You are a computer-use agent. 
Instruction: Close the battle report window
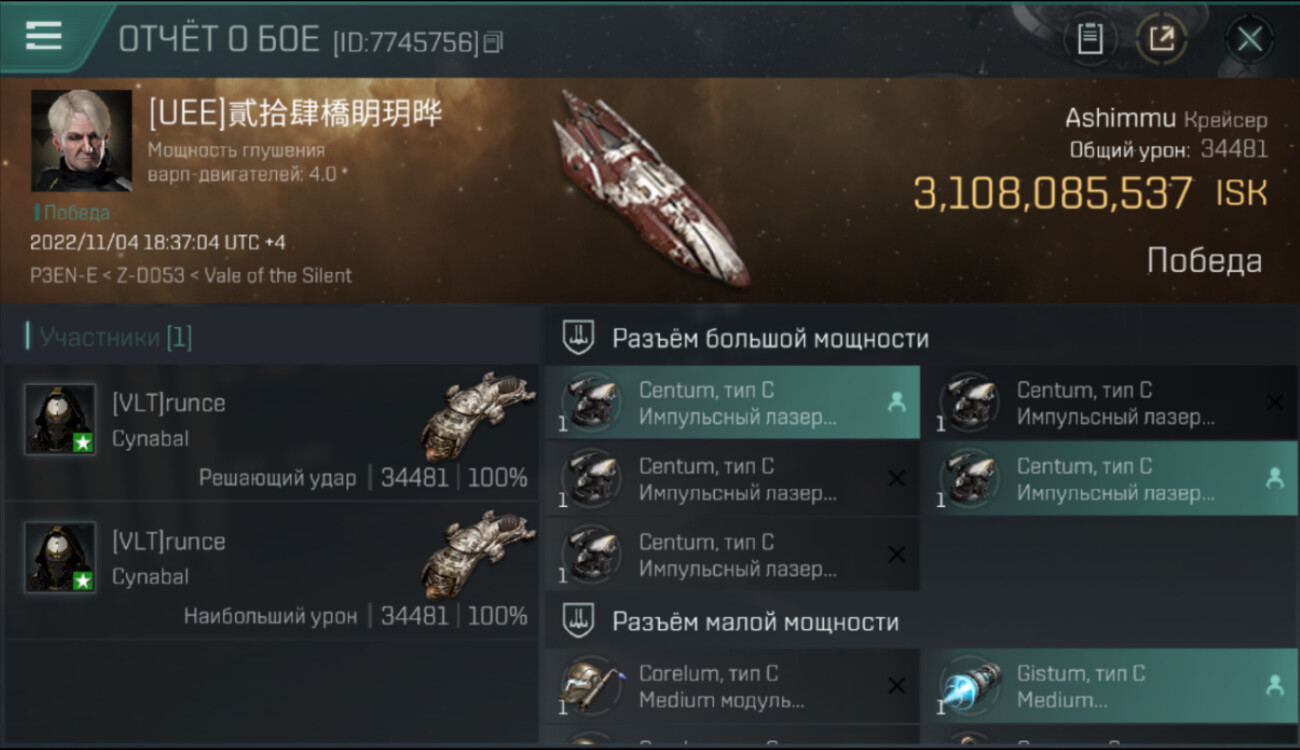point(1249,39)
